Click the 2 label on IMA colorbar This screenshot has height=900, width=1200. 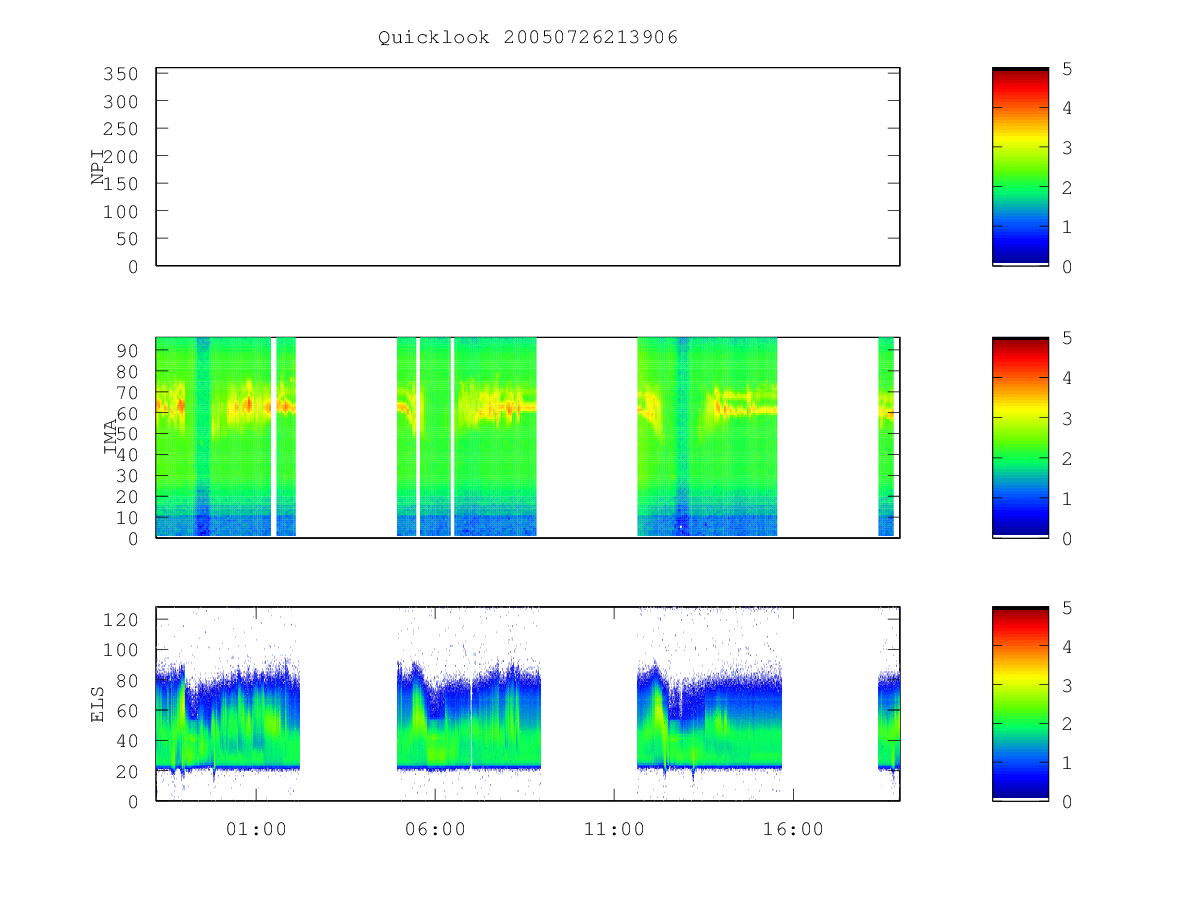coord(1067,458)
